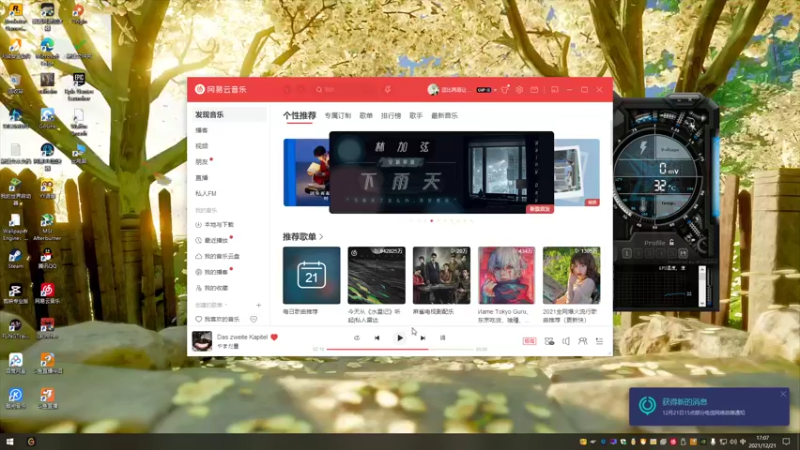This screenshot has height=450, width=800.
Task: Select 发现音乐 in the sidebar
Action: 227,115
